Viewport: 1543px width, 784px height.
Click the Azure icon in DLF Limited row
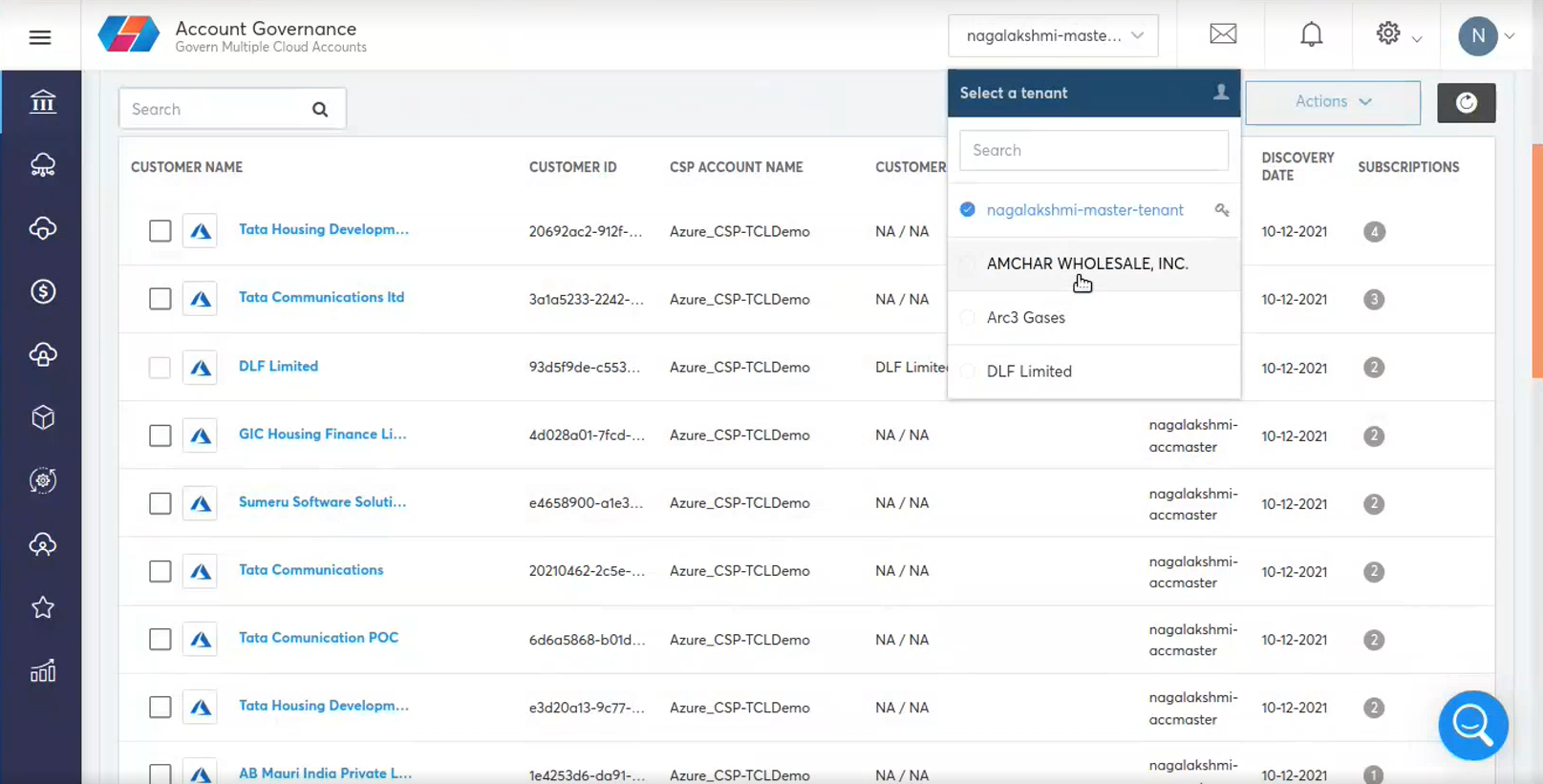200,368
